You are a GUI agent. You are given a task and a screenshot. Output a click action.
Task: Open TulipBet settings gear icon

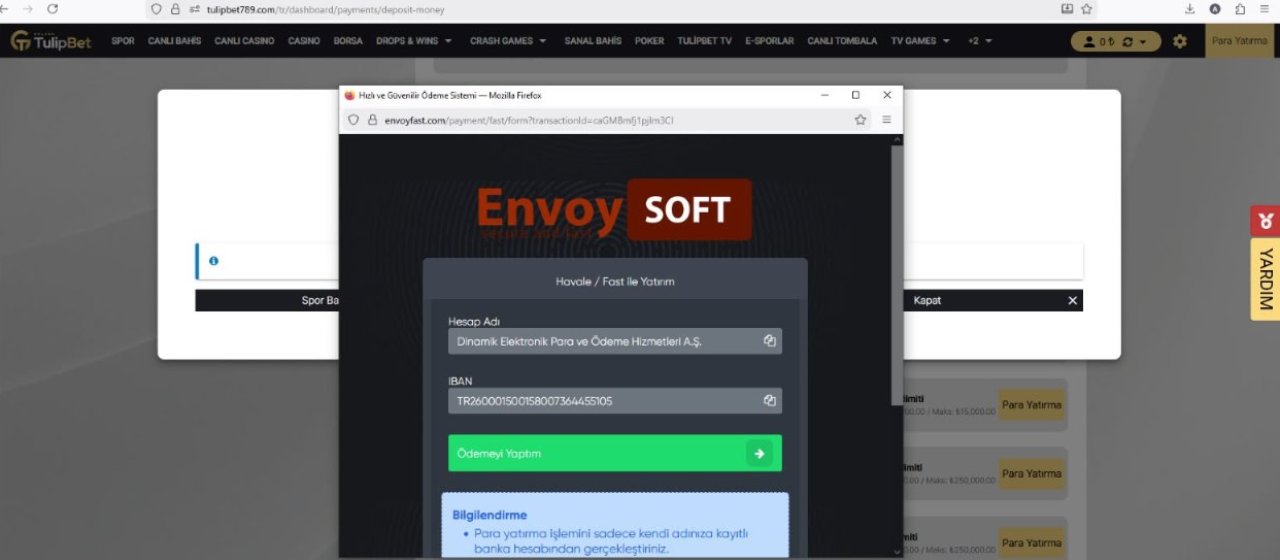pyautogui.click(x=1180, y=41)
